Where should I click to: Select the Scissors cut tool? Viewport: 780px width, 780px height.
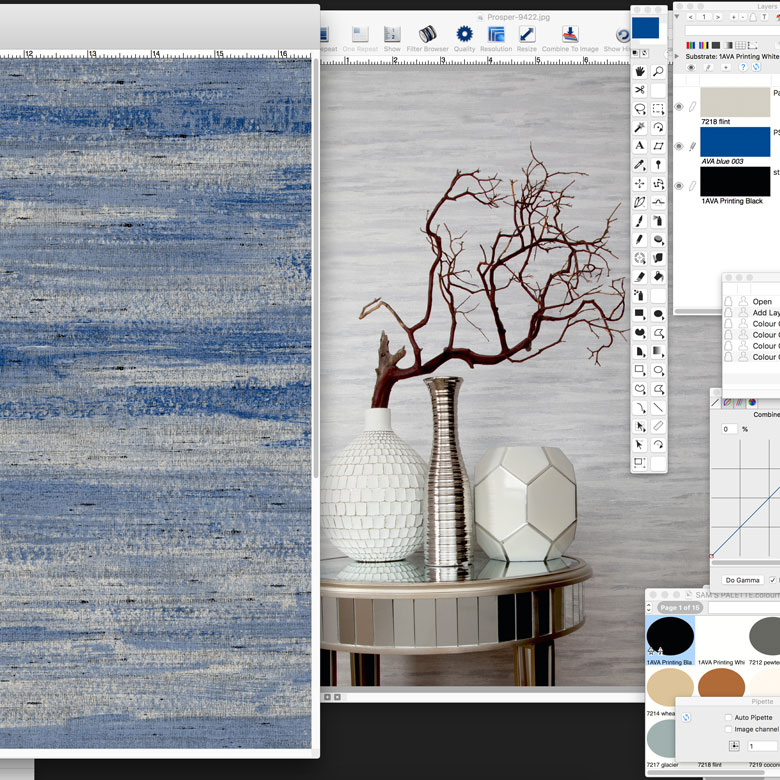pyautogui.click(x=640, y=90)
